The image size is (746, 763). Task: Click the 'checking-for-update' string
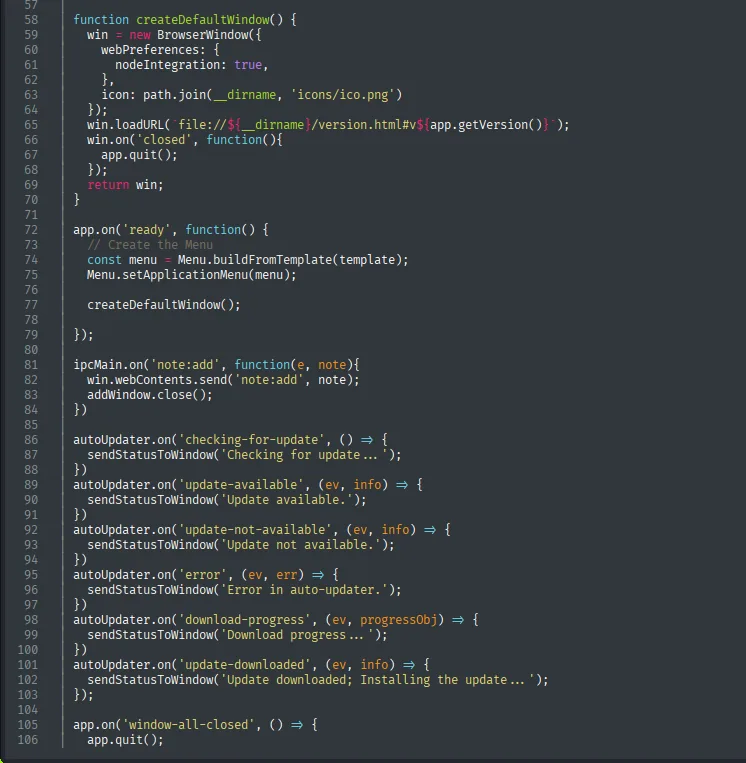[x=252, y=440]
